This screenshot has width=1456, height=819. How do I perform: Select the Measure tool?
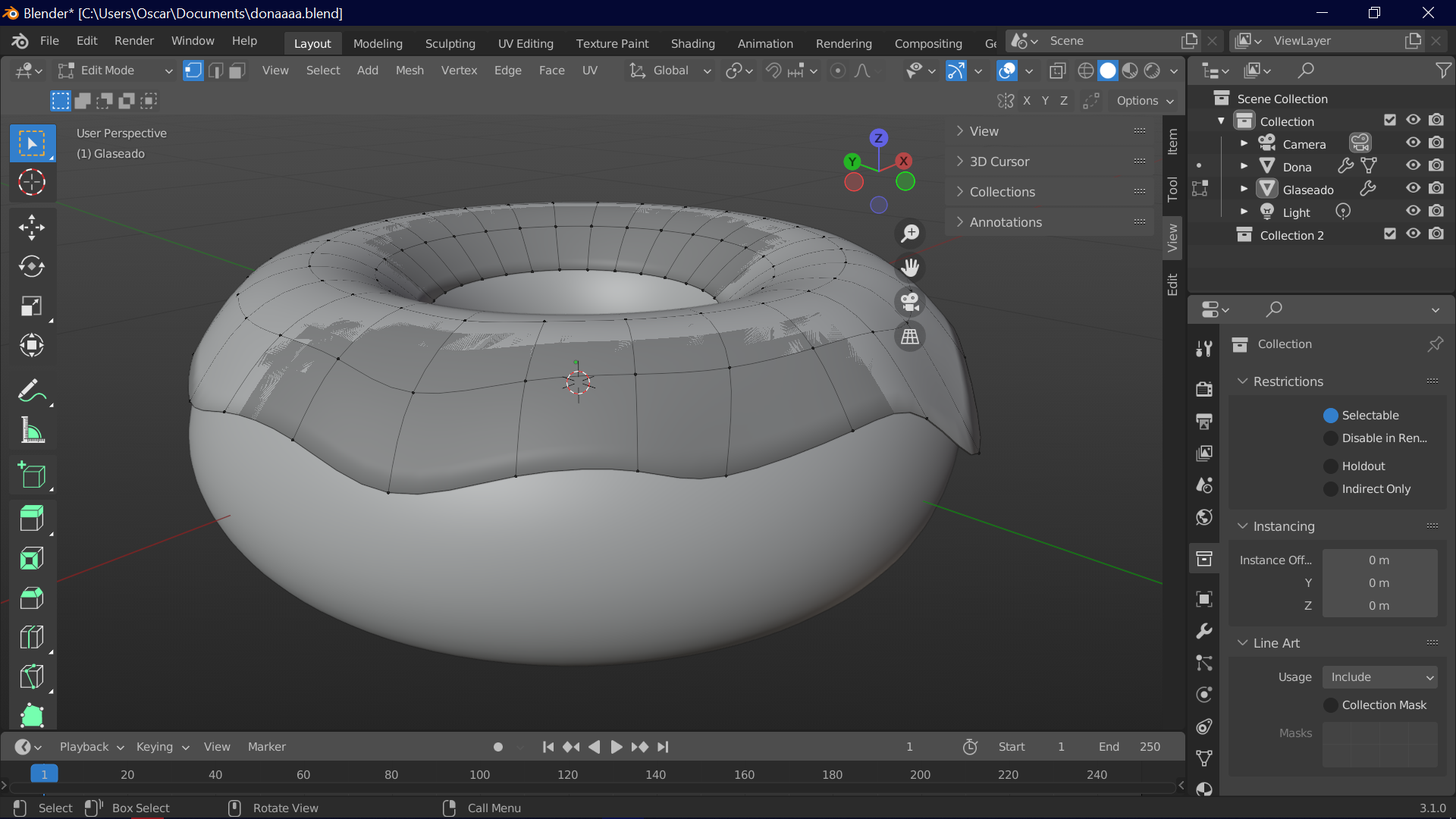[32, 431]
